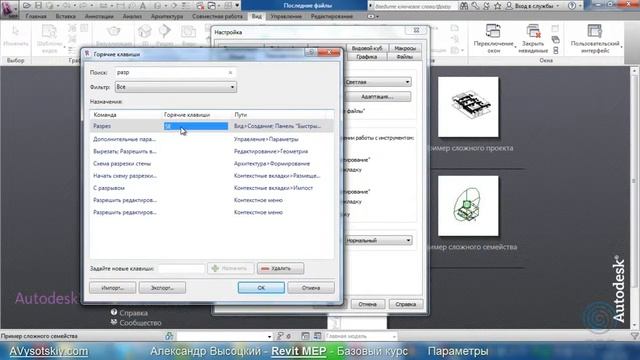Click Отмена button in Настройка window

[x=367, y=304]
